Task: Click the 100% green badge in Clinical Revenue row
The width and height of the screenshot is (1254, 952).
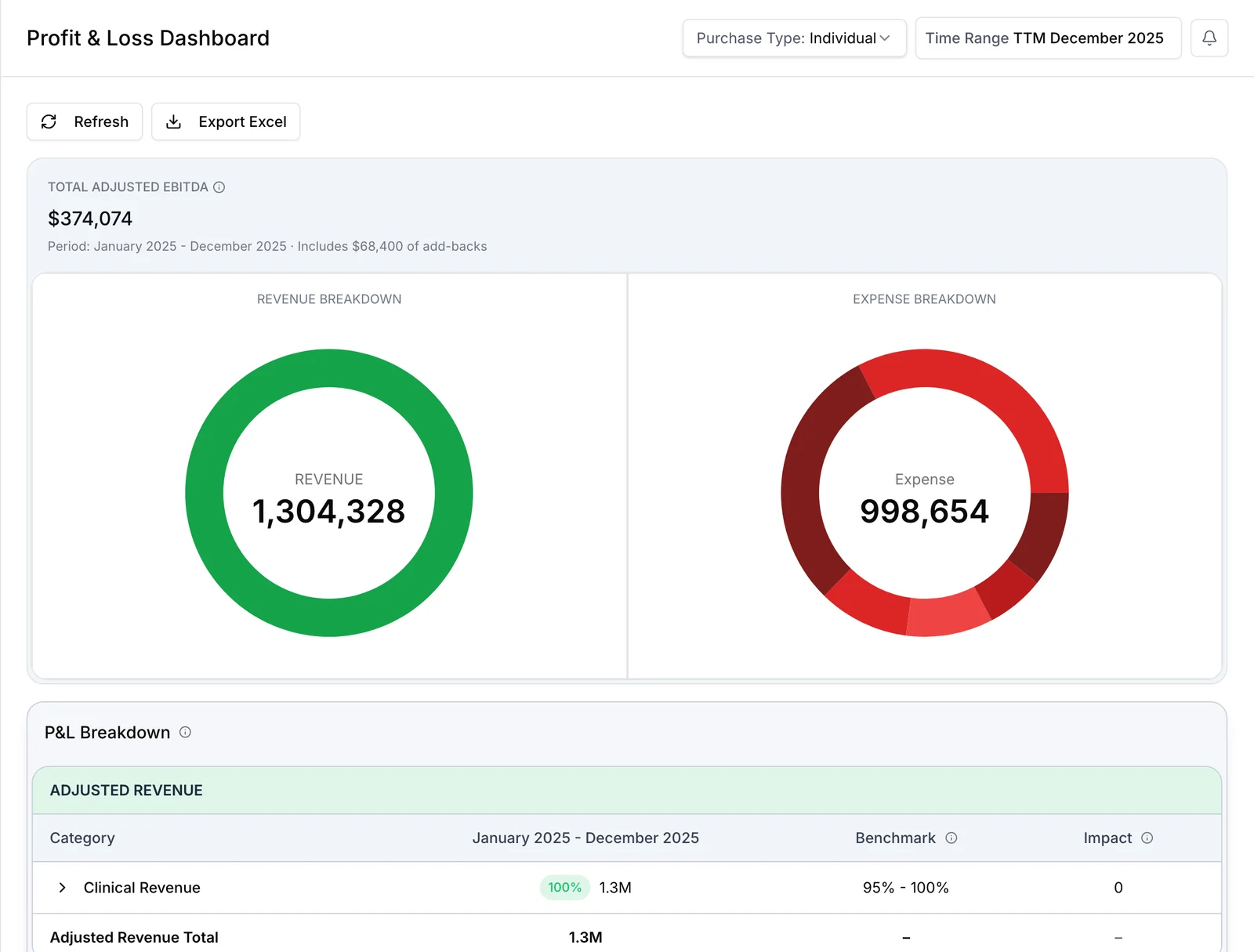Action: tap(564, 887)
